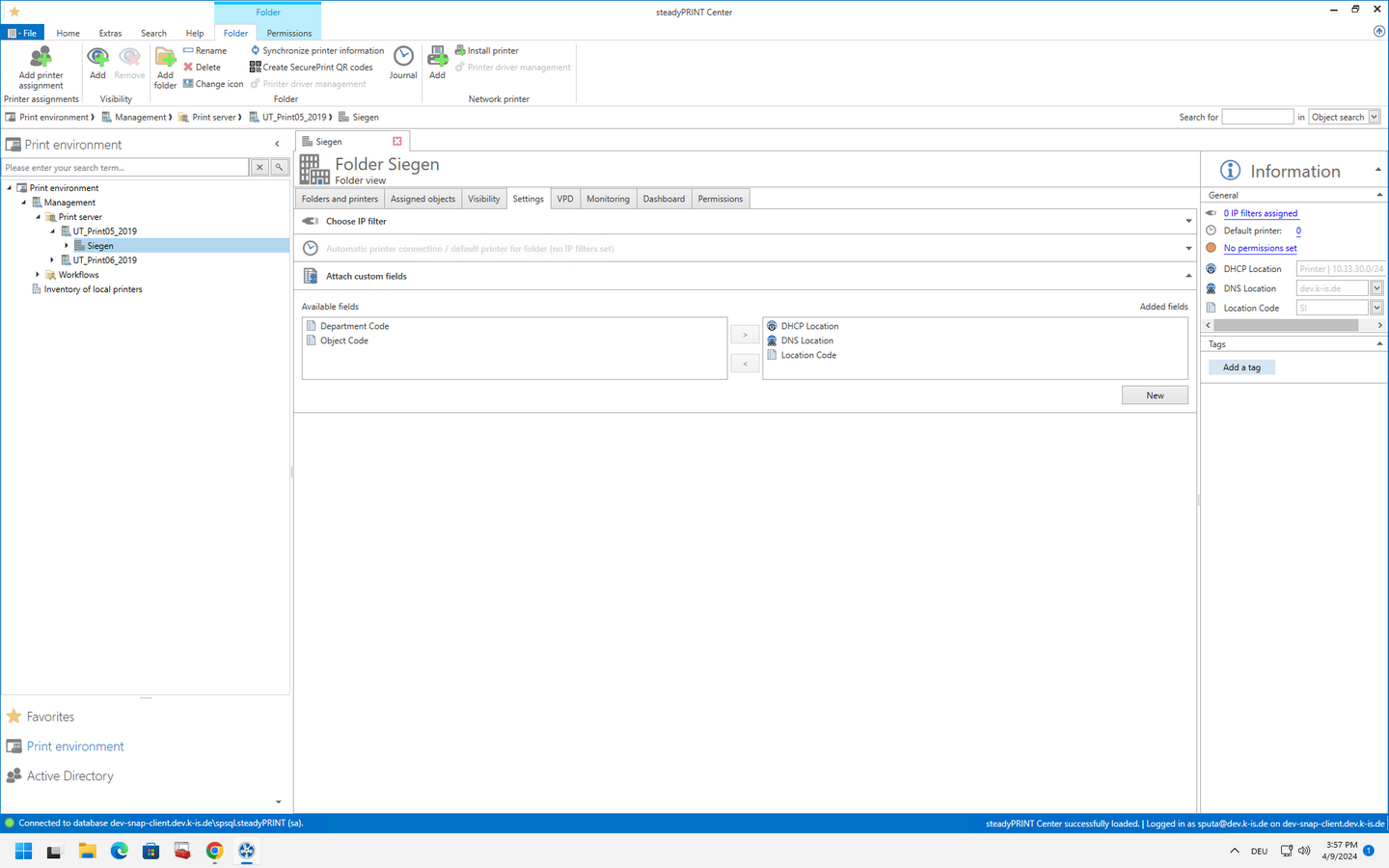1389x868 pixels.
Task: Open Folders and printers tab
Action: pos(340,199)
